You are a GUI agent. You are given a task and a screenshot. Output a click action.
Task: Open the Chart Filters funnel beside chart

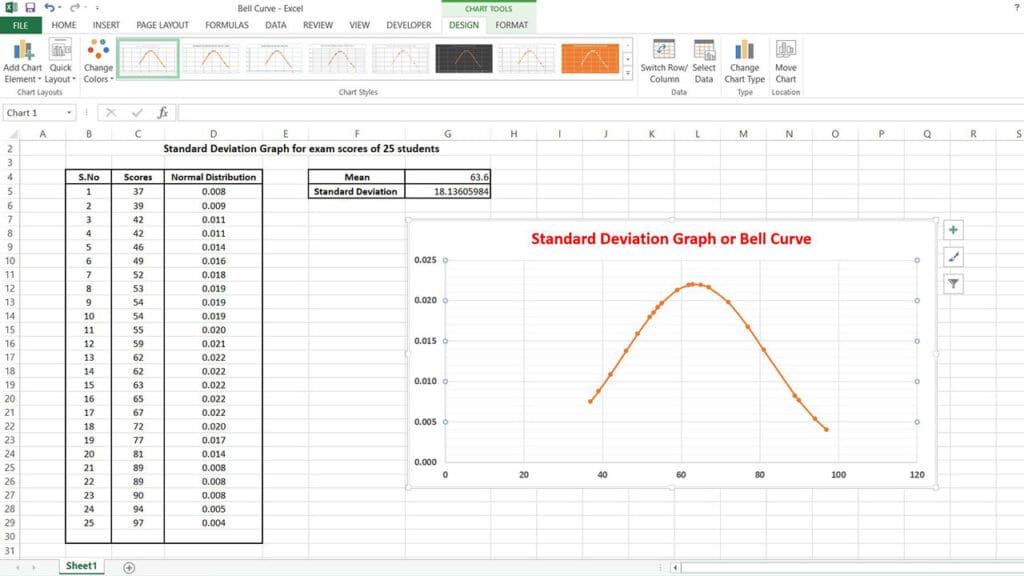[x=953, y=283]
